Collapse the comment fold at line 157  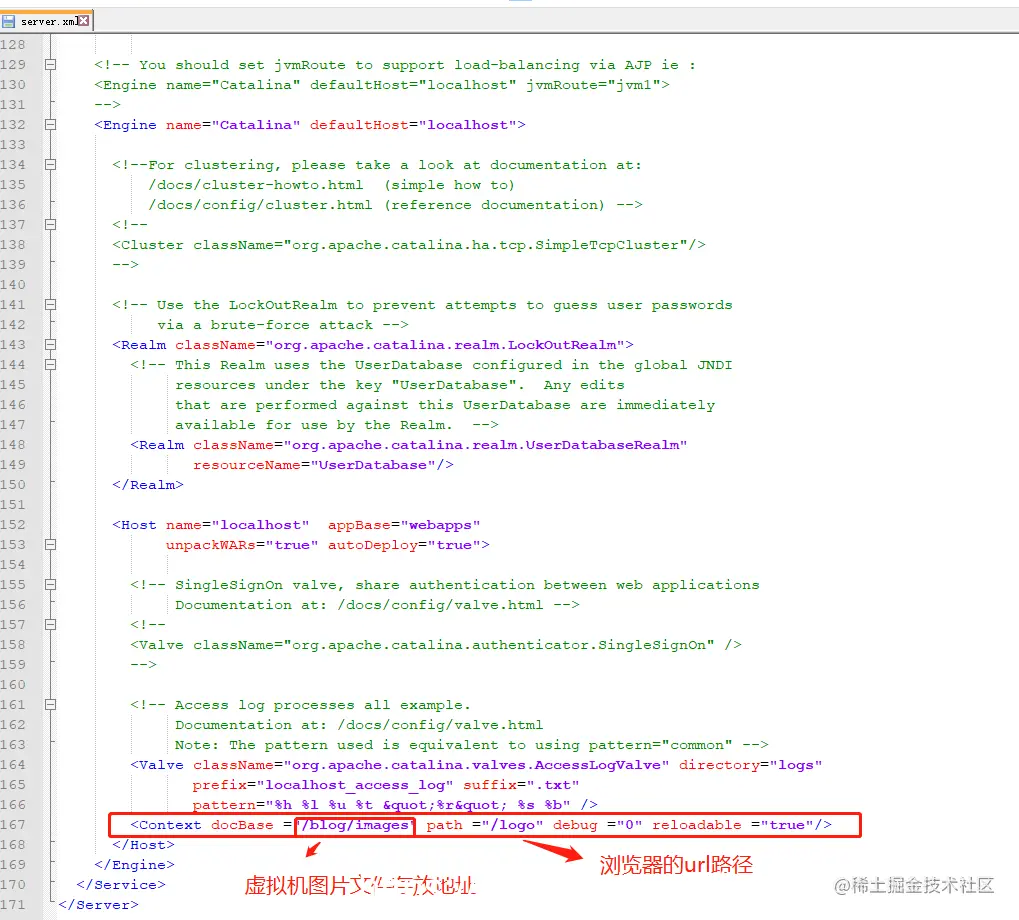[50, 624]
